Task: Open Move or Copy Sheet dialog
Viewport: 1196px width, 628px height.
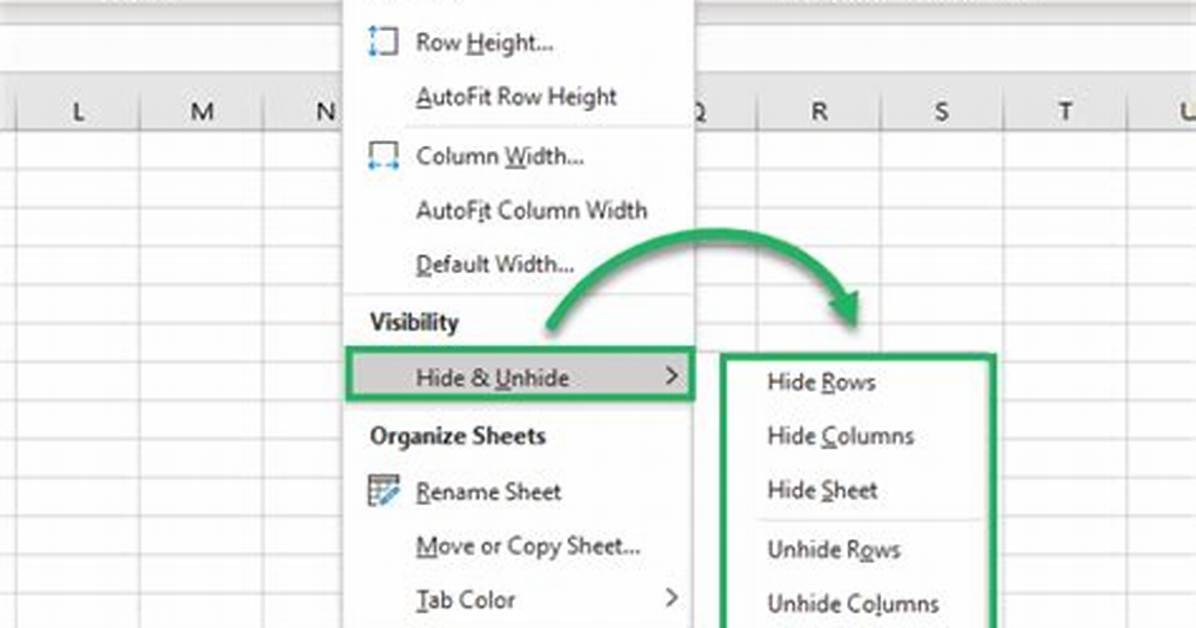Action: (x=528, y=546)
